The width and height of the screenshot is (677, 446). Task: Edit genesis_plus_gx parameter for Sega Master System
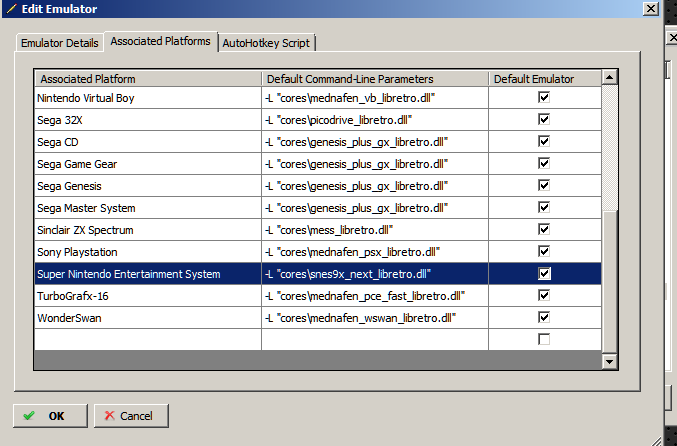click(x=375, y=208)
